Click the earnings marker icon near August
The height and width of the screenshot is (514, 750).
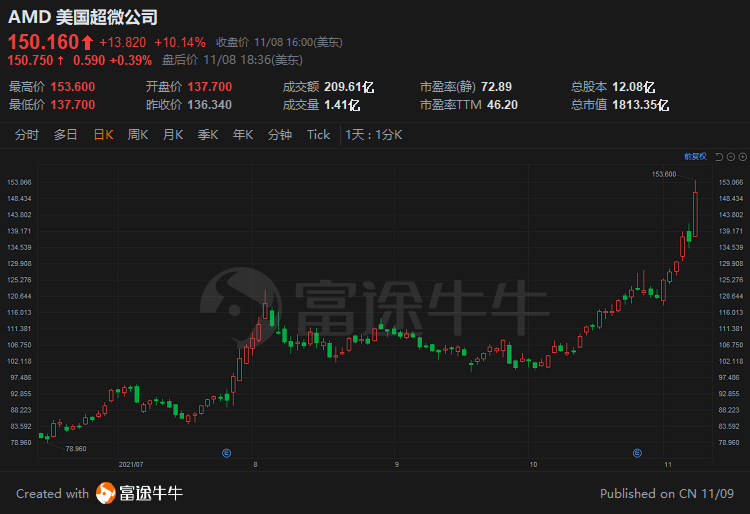click(227, 453)
